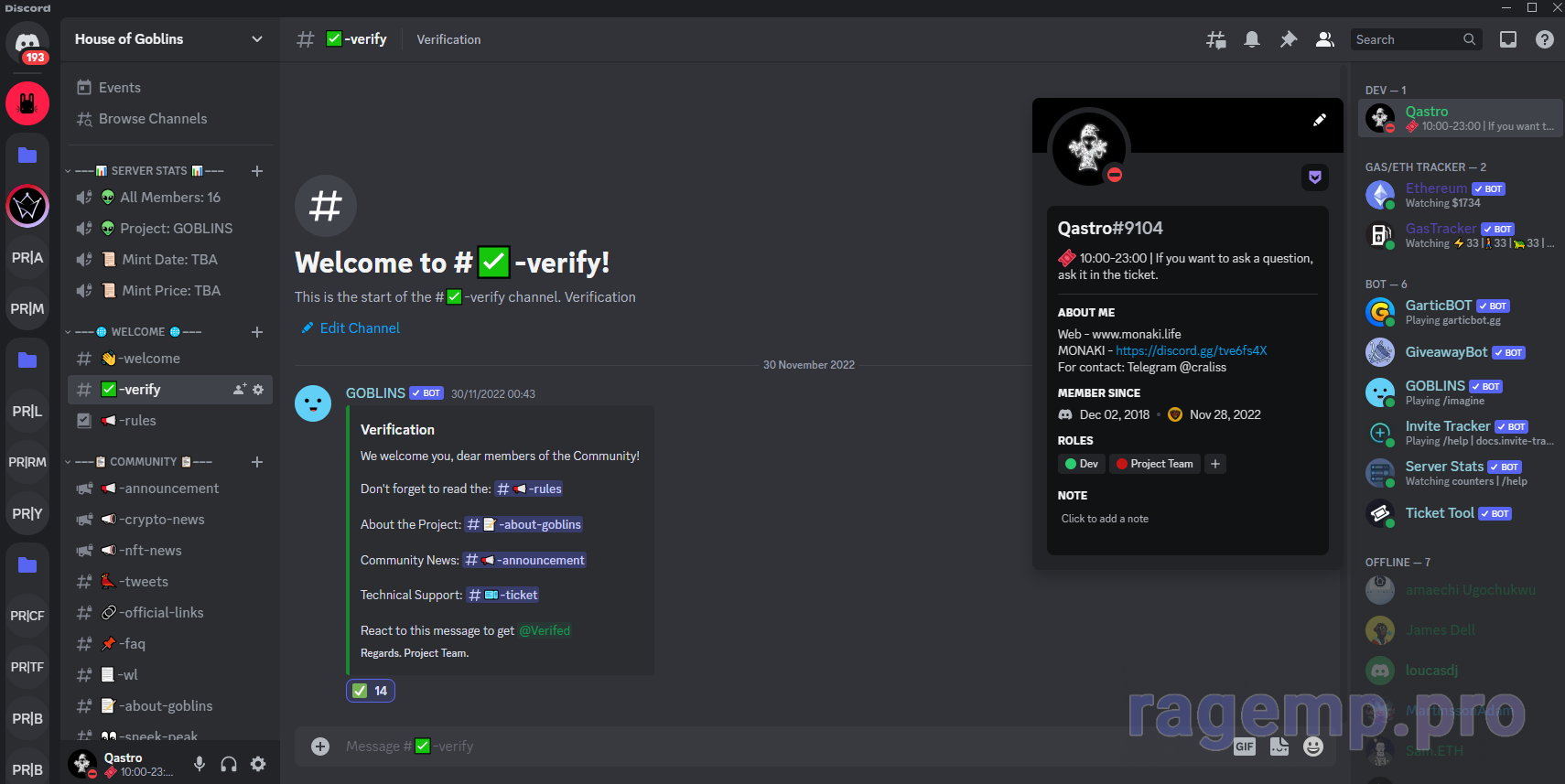Image resolution: width=1565 pixels, height=784 pixels.
Task: Create channel in SERVER STATS category
Action: 257,171
